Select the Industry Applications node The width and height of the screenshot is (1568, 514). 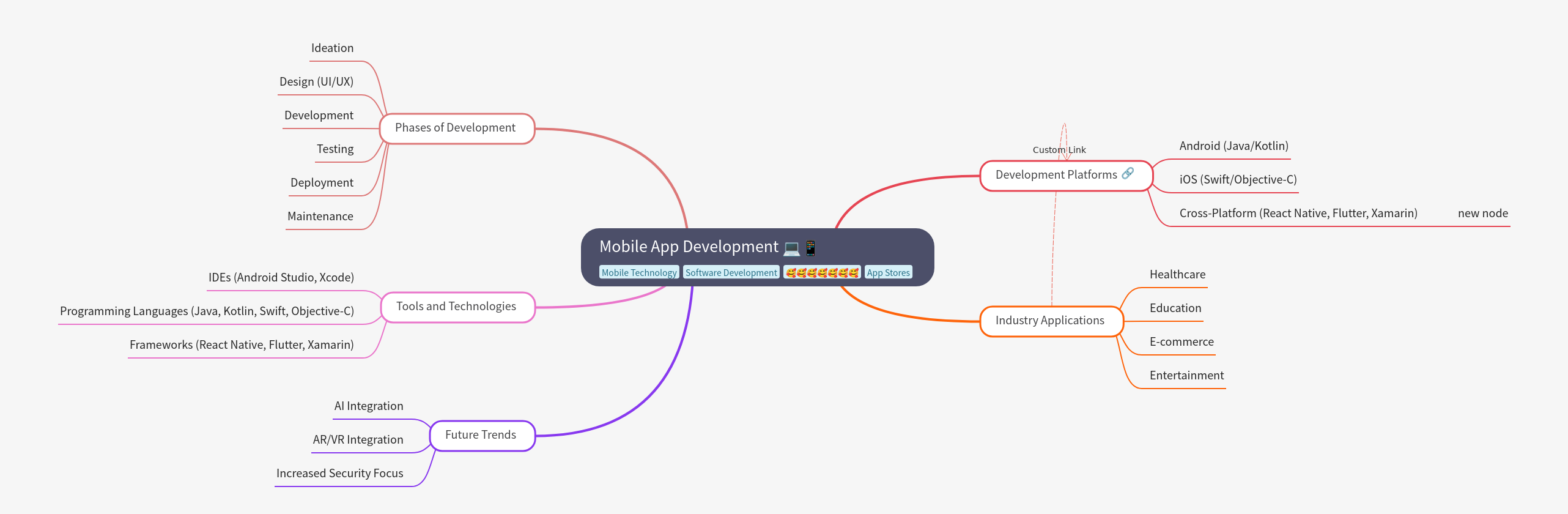[1051, 321]
